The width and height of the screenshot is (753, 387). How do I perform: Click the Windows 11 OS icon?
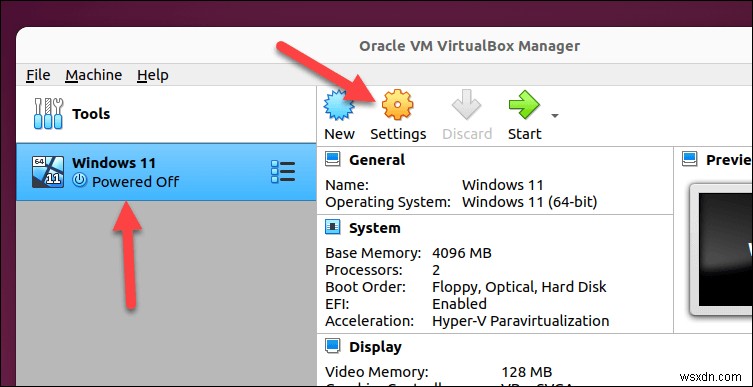tap(48, 171)
